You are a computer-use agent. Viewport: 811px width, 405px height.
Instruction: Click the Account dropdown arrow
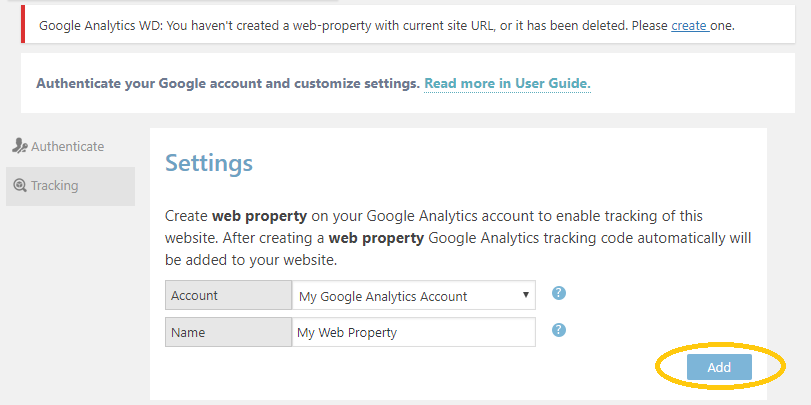coord(525,295)
